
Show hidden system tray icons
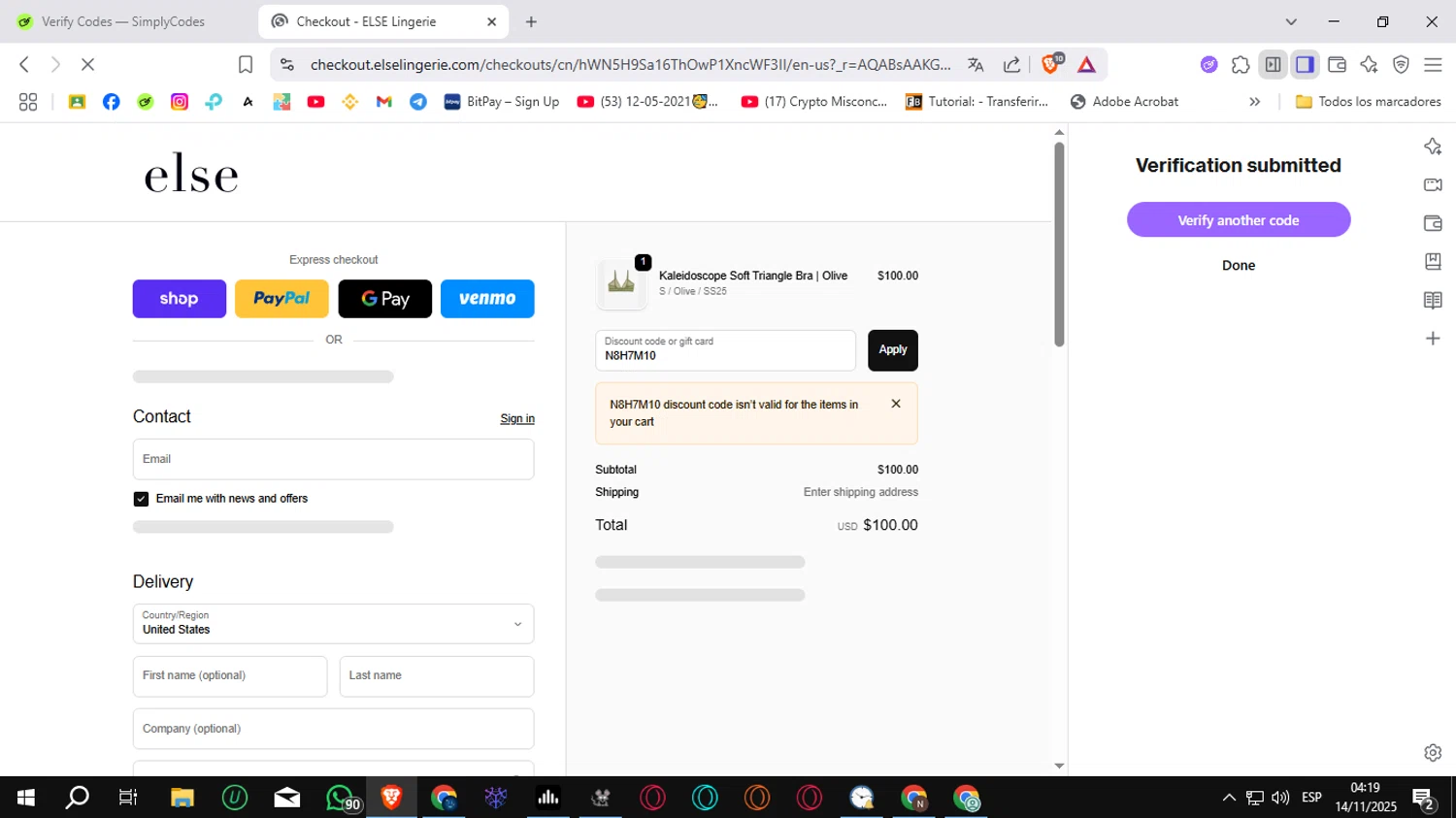(1229, 798)
